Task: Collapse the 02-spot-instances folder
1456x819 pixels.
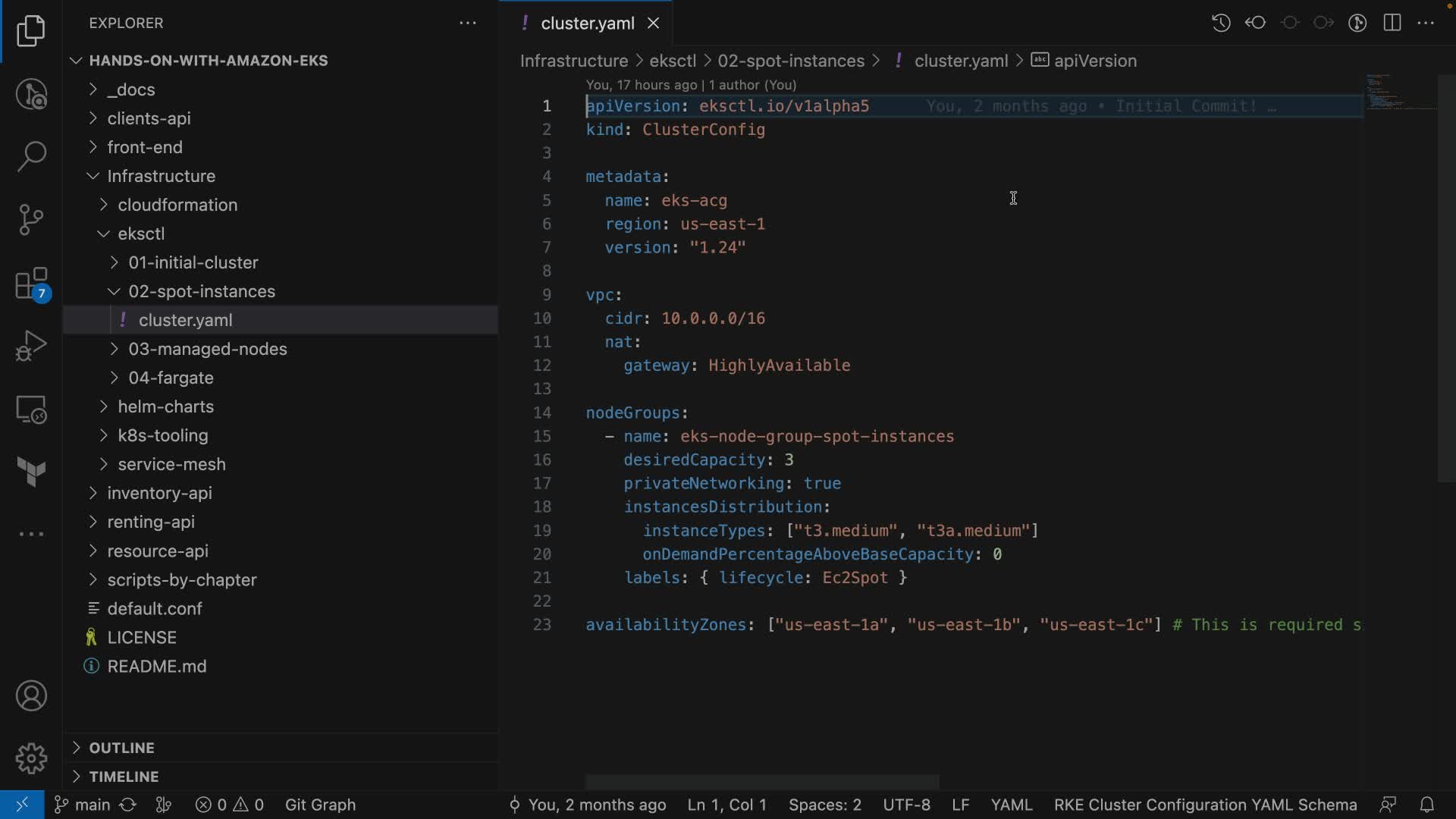Action: click(201, 291)
